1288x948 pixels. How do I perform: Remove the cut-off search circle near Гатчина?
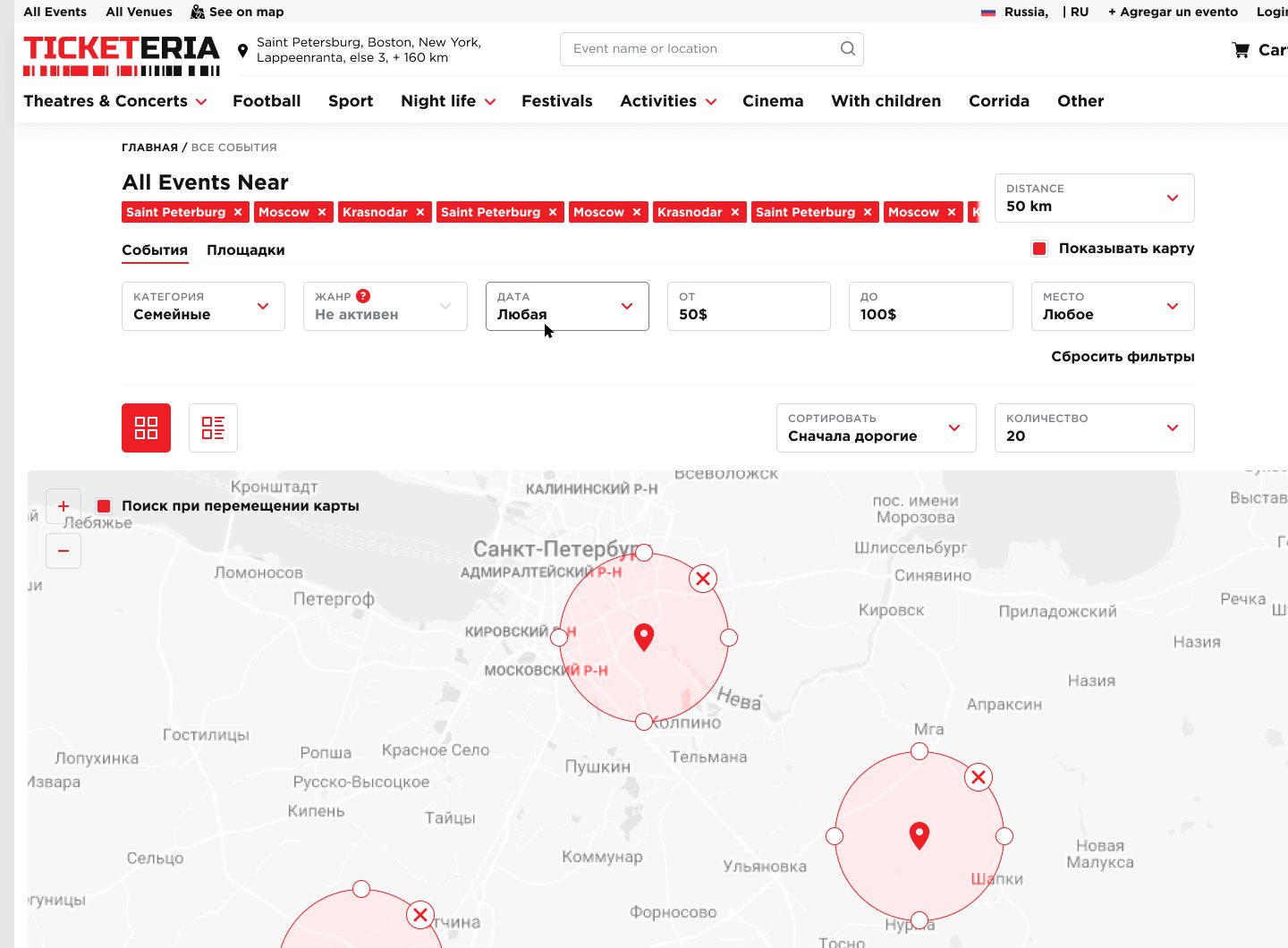(x=420, y=915)
